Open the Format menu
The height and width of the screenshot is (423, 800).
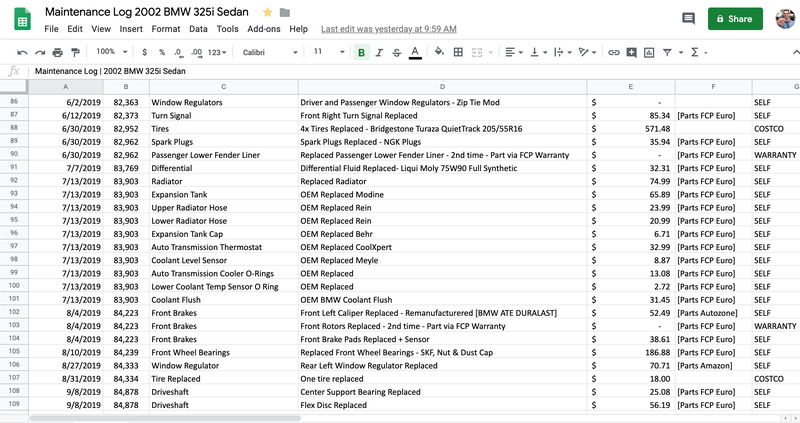pos(166,29)
